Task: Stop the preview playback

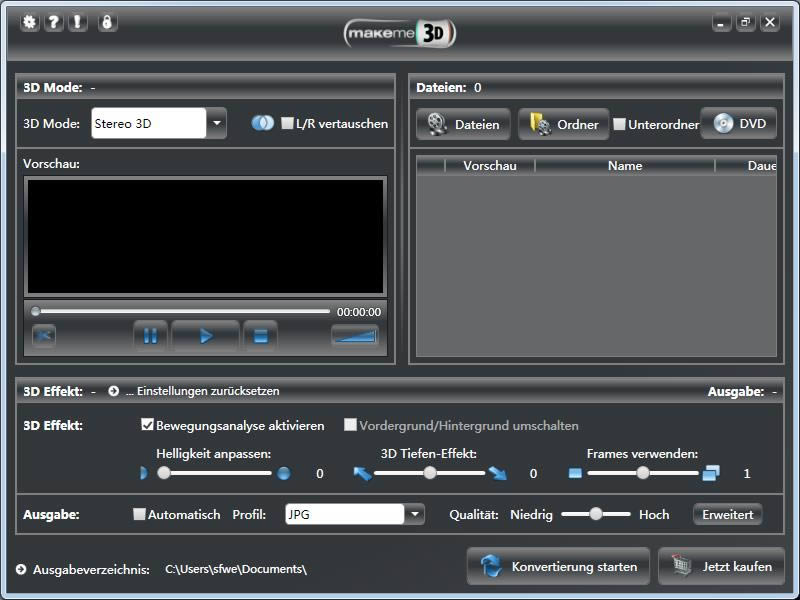Action: click(x=261, y=336)
